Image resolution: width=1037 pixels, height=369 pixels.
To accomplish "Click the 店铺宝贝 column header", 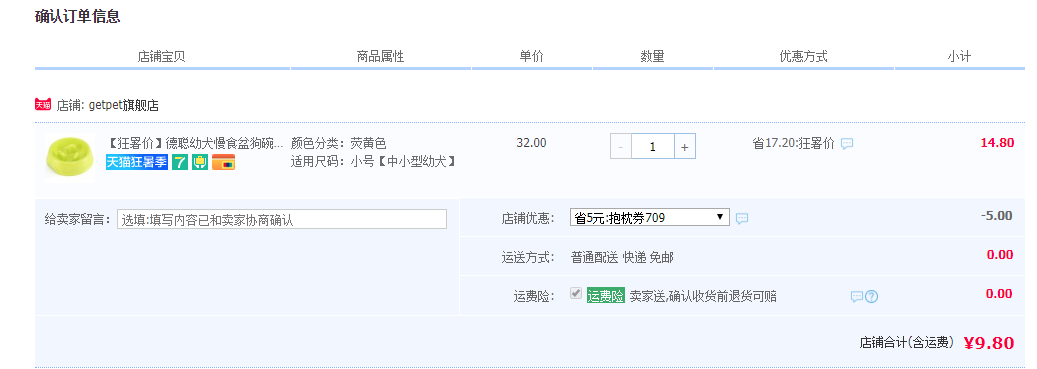I will [x=161, y=57].
